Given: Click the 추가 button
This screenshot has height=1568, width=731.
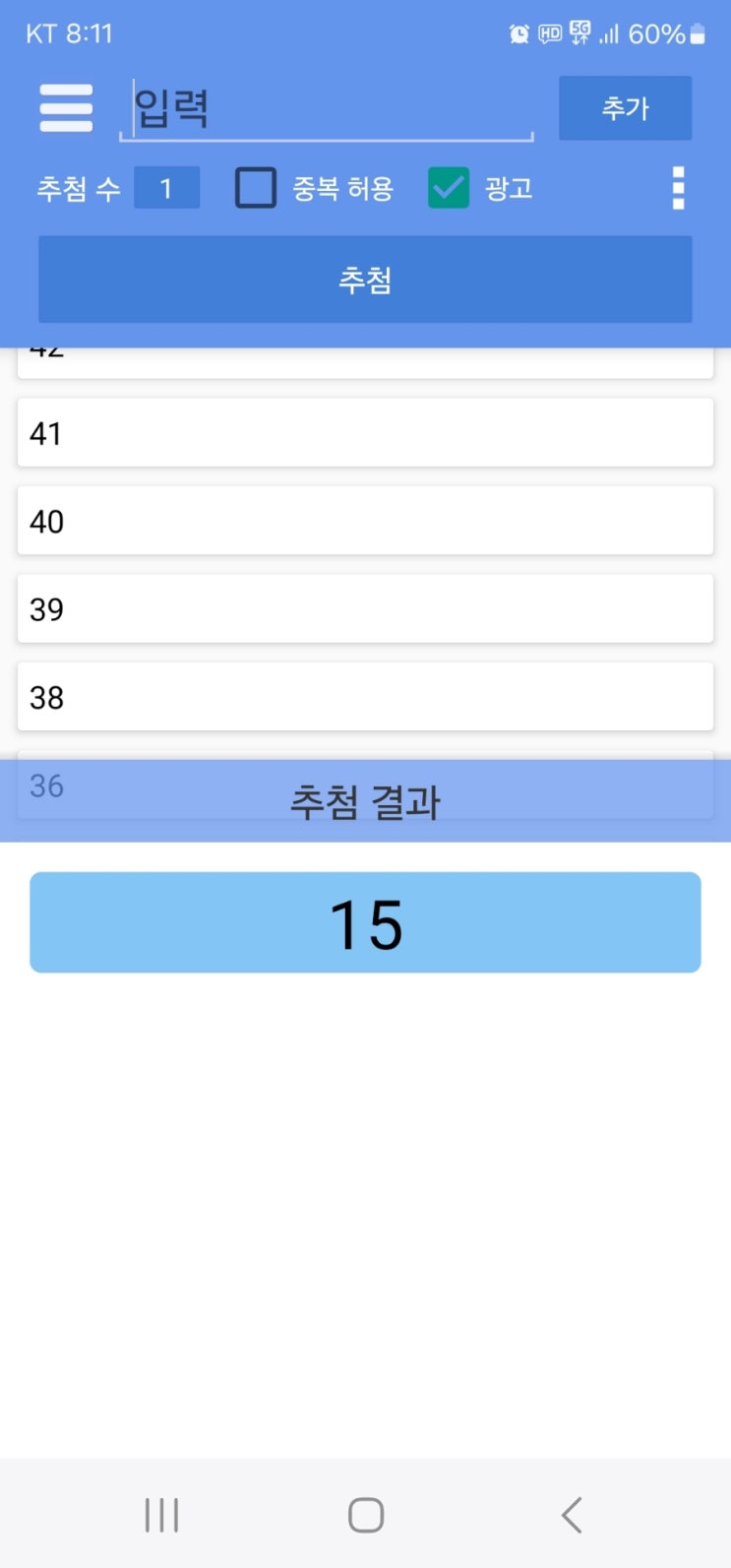Looking at the screenshot, I should (x=626, y=108).
